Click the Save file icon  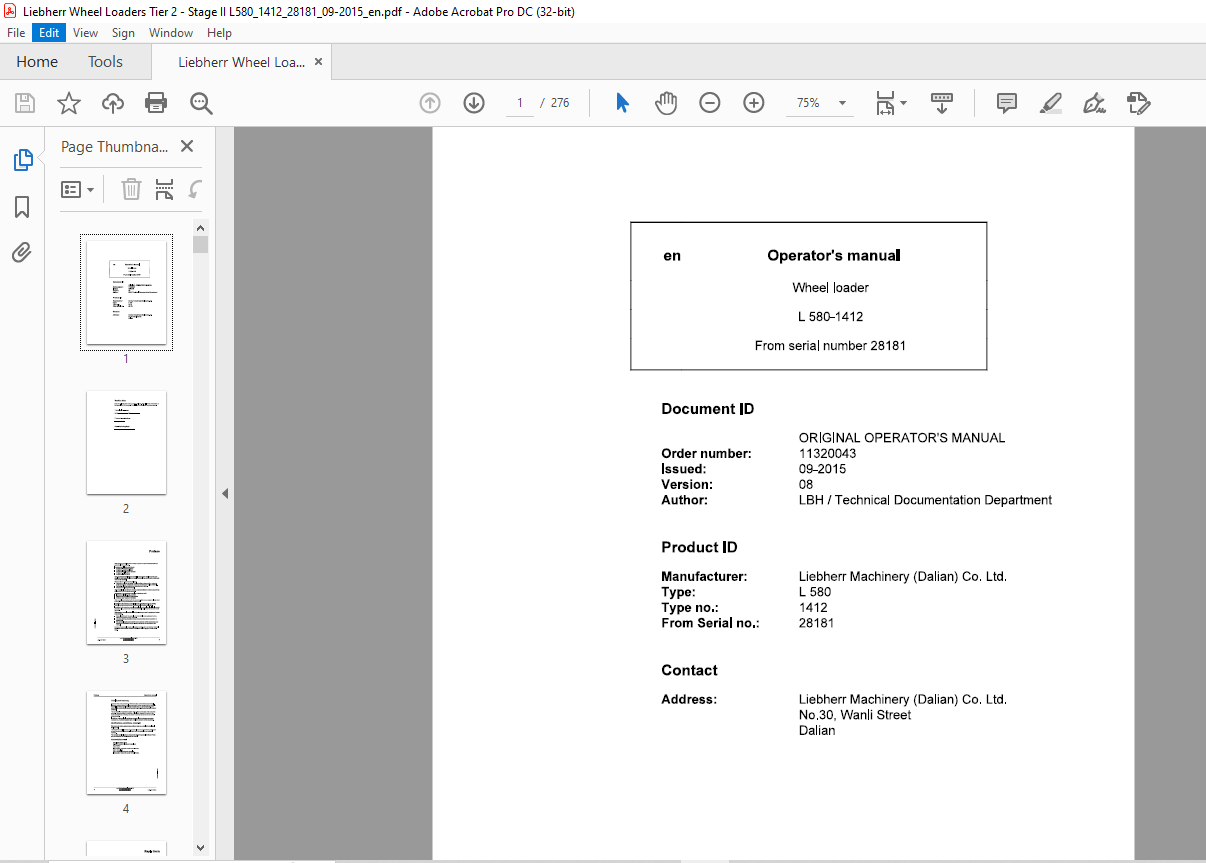(24, 103)
